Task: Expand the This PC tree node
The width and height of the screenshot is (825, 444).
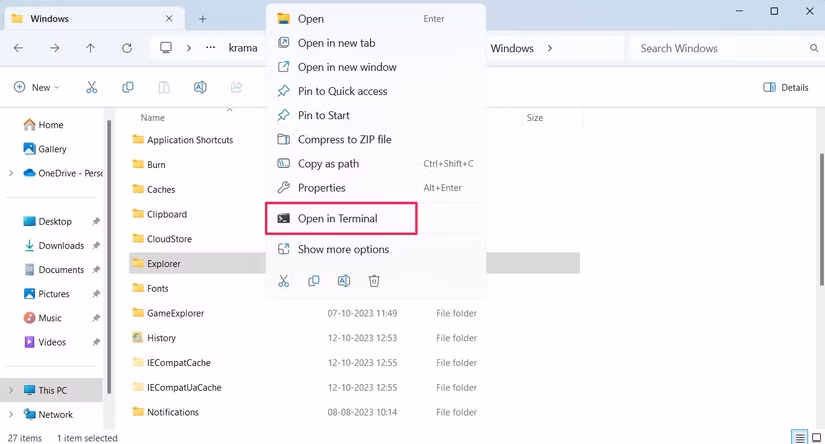Action: [x=11, y=390]
